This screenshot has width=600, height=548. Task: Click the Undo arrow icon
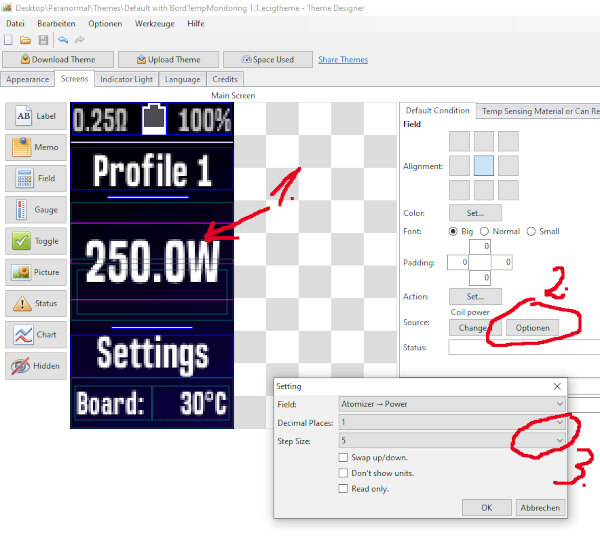[x=63, y=40]
